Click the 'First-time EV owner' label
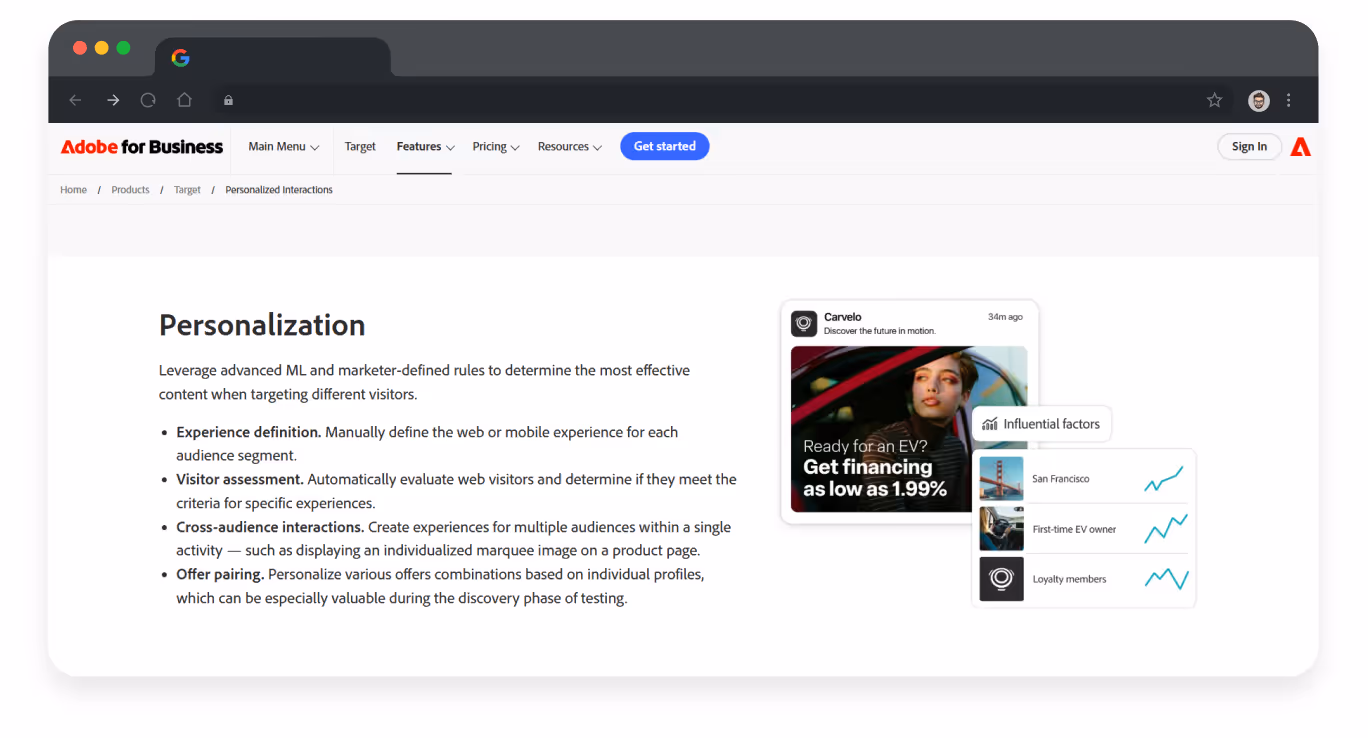The image size is (1368, 738). [x=1074, y=529]
